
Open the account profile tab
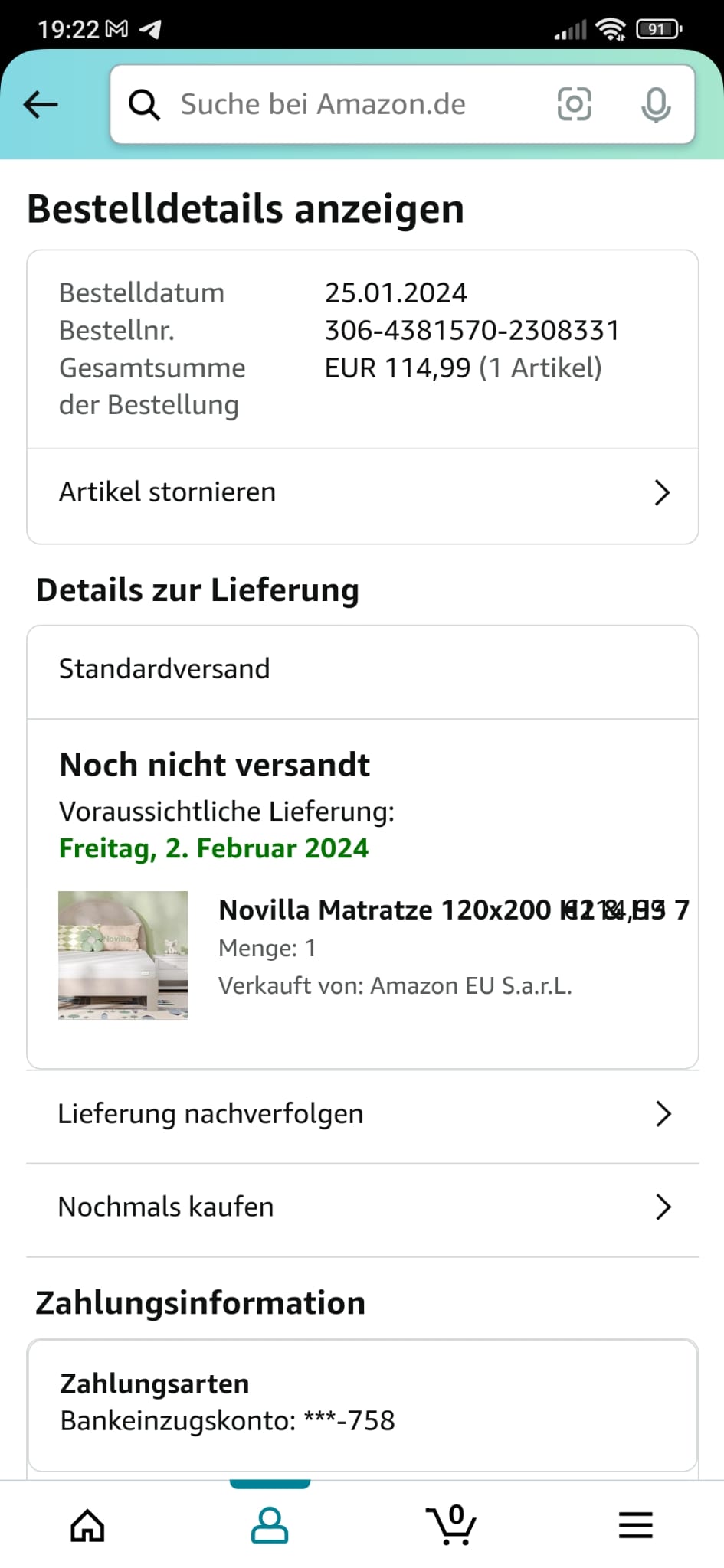click(270, 1525)
